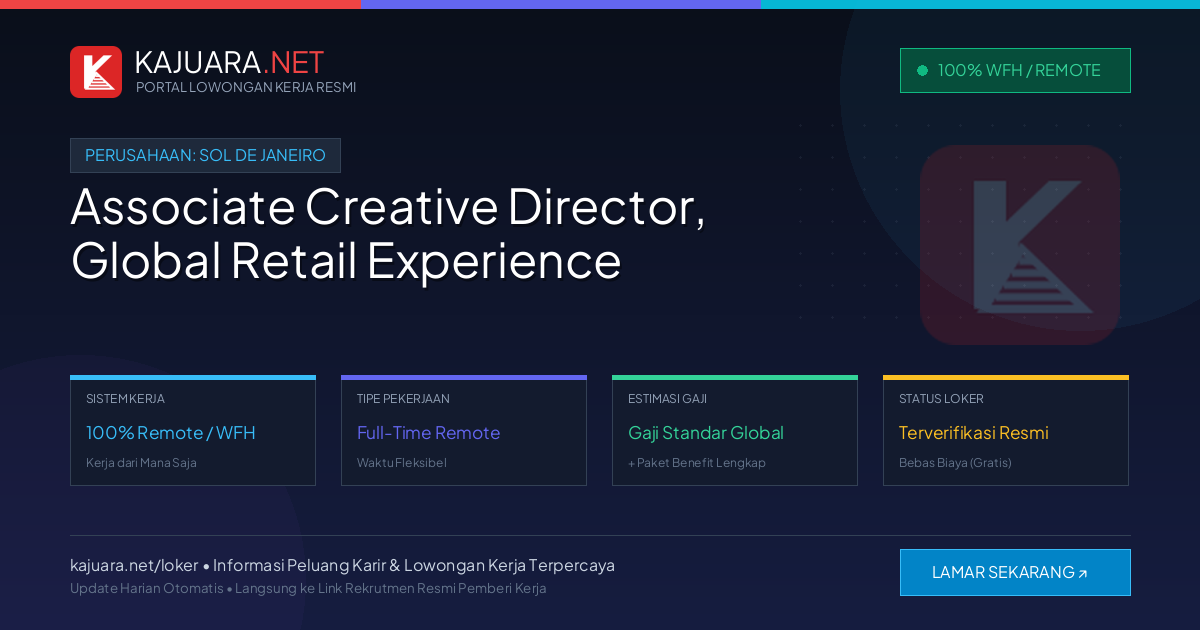
Task: Click the Gaji Standar Global value
Action: click(x=706, y=433)
